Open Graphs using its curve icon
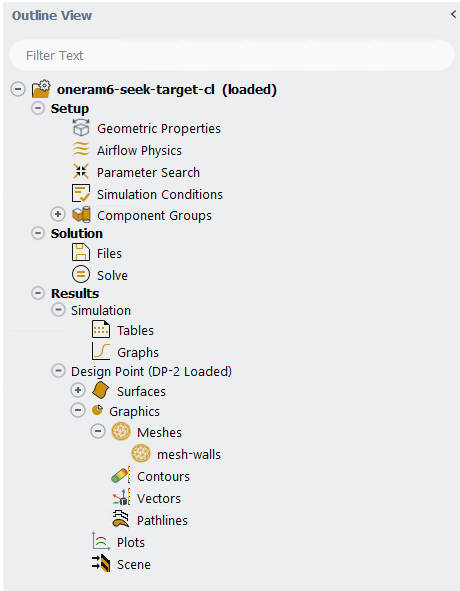The height and width of the screenshot is (591, 460). 101,352
